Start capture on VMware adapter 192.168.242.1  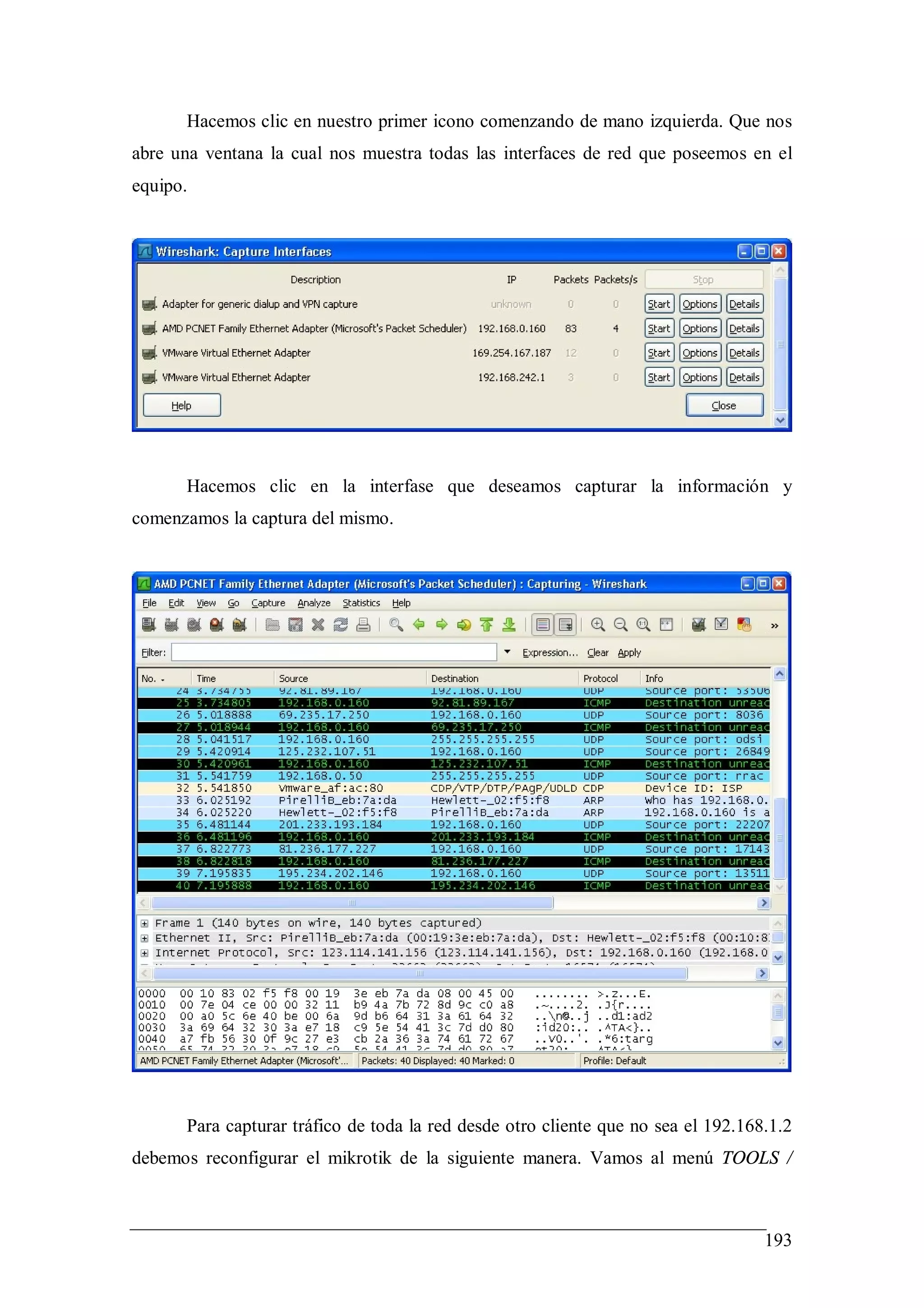click(659, 377)
